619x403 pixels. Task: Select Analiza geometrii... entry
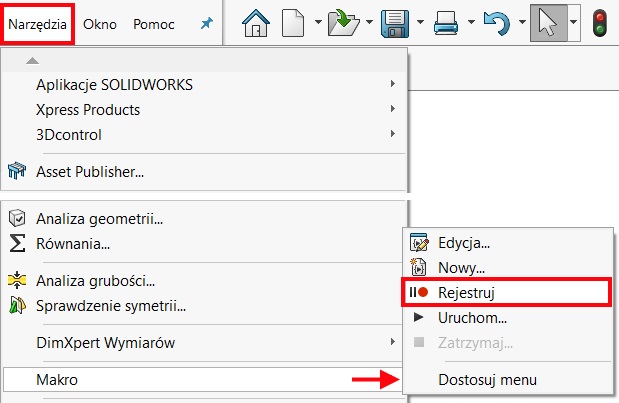click(x=204, y=218)
